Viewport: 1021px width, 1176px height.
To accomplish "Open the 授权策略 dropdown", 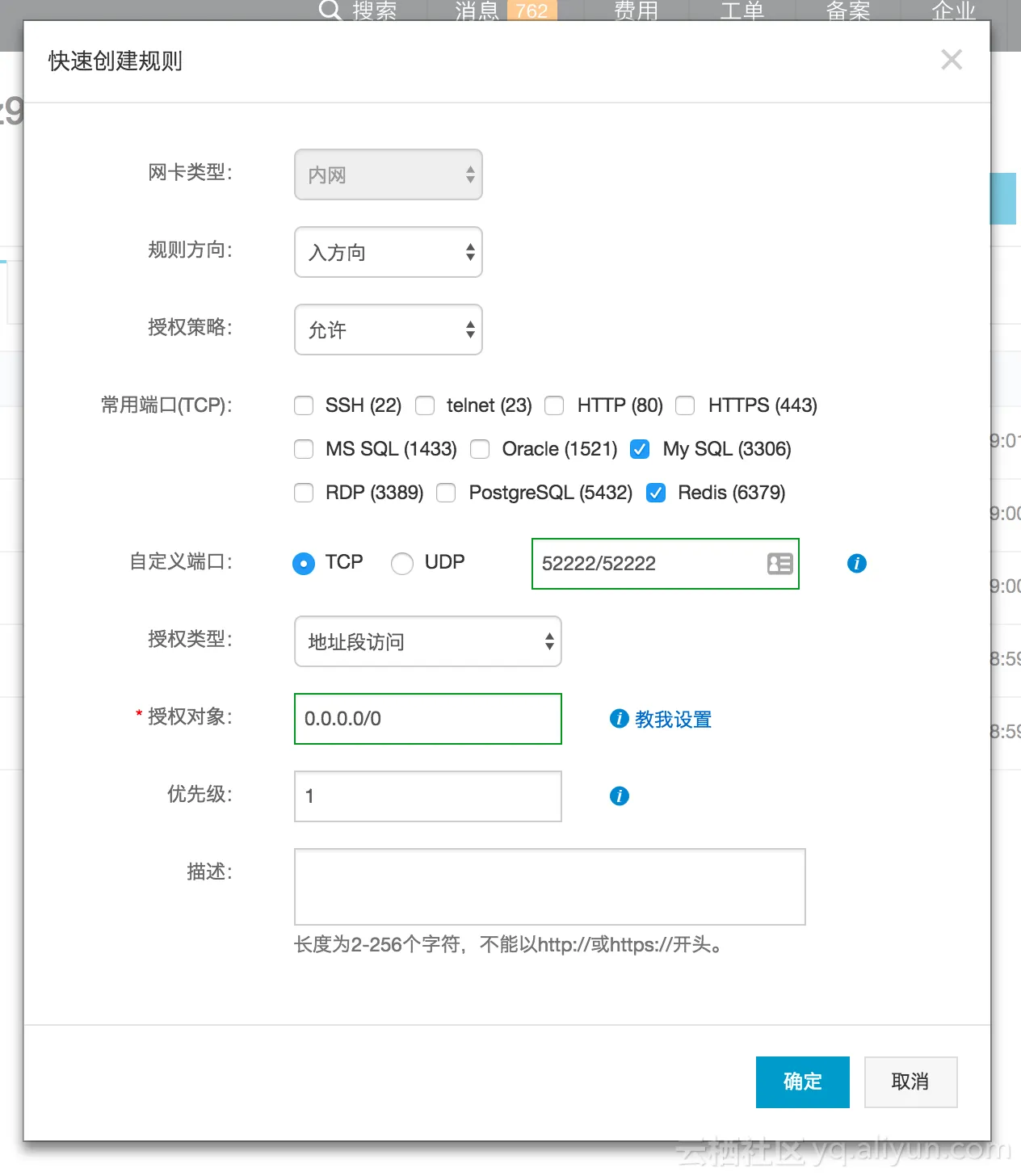I will [389, 330].
